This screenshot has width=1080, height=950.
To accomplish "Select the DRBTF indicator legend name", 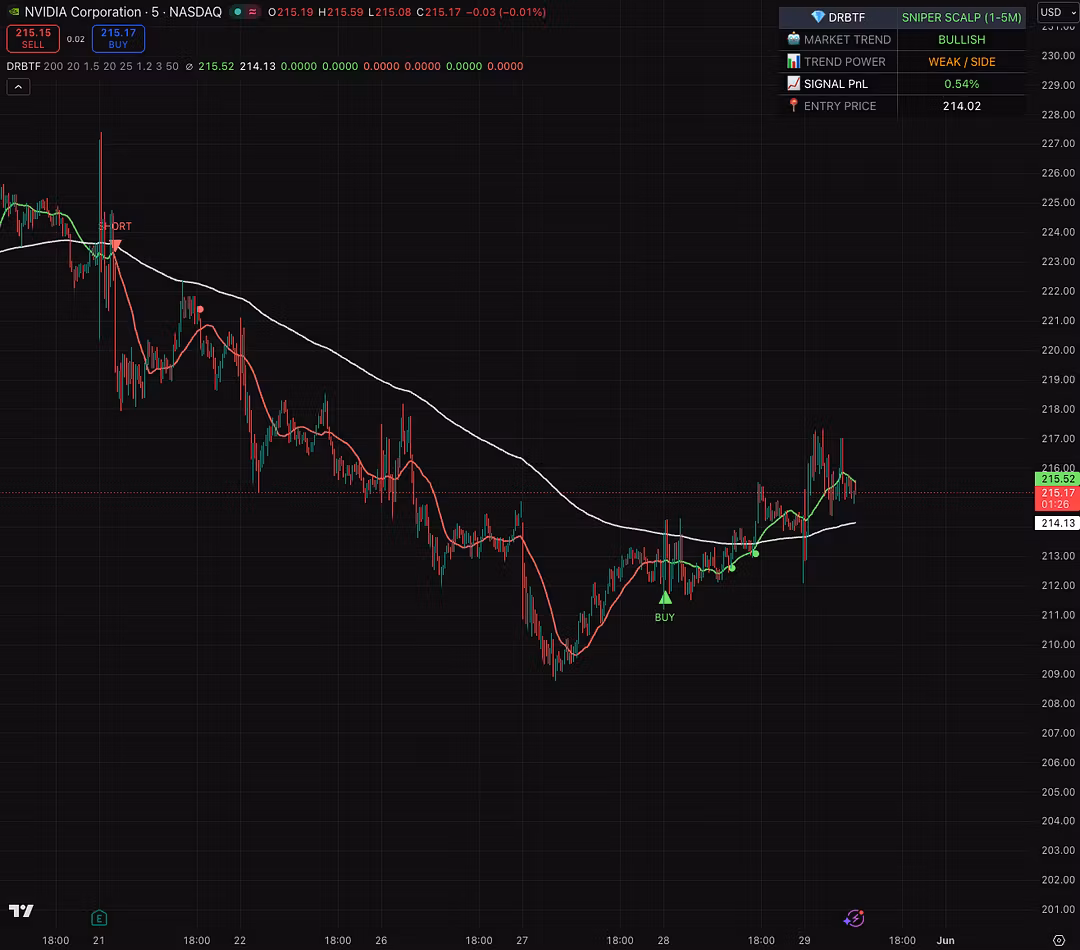I will [x=23, y=66].
